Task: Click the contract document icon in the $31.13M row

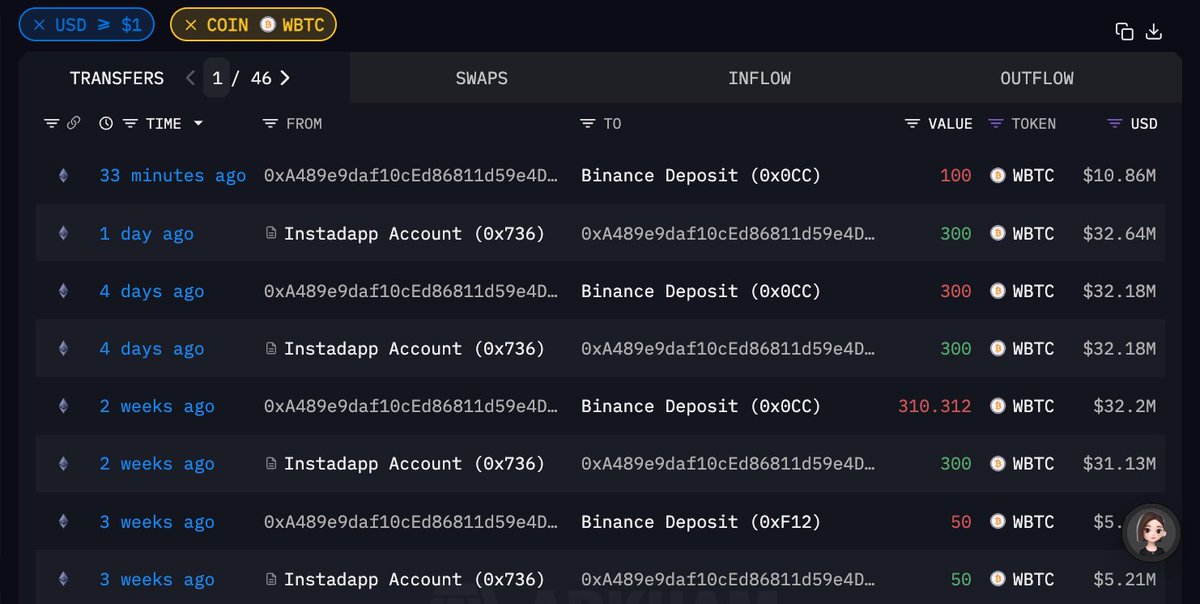Action: tap(271, 464)
